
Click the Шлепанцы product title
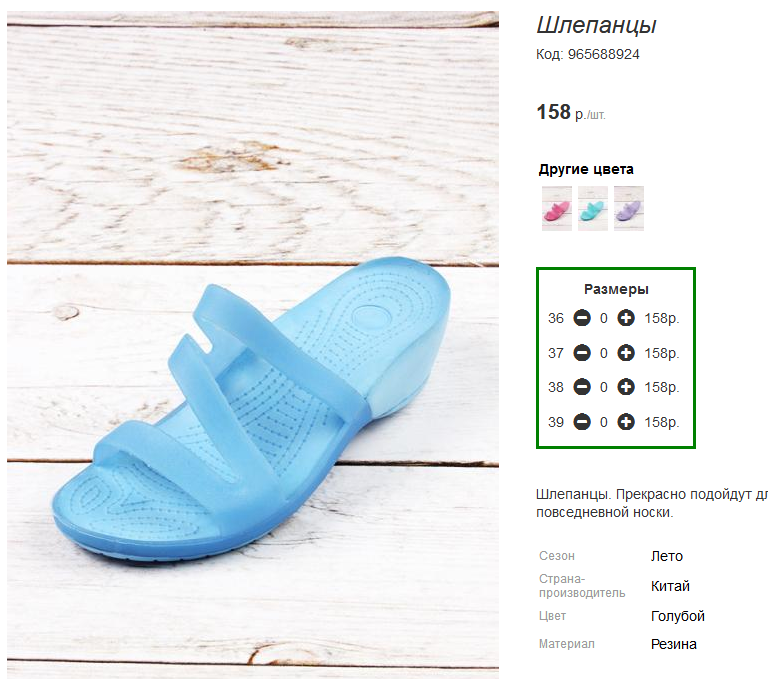click(596, 25)
